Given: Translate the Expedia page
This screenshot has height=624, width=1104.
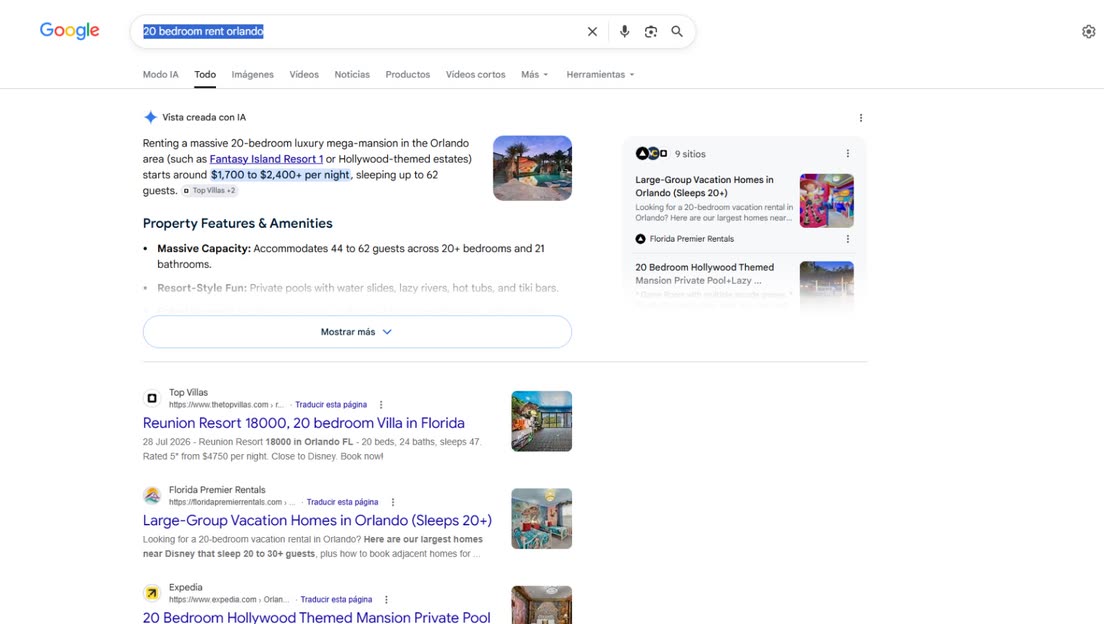Looking at the screenshot, I should click(x=336, y=599).
